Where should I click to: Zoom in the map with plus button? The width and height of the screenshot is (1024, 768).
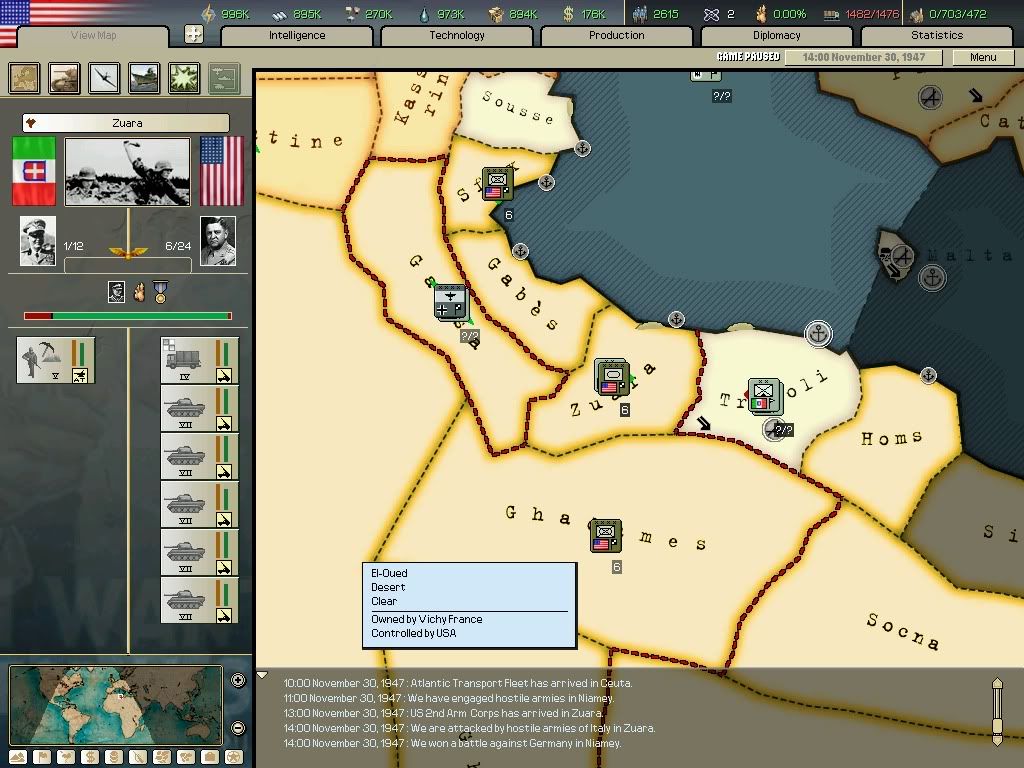click(238, 681)
